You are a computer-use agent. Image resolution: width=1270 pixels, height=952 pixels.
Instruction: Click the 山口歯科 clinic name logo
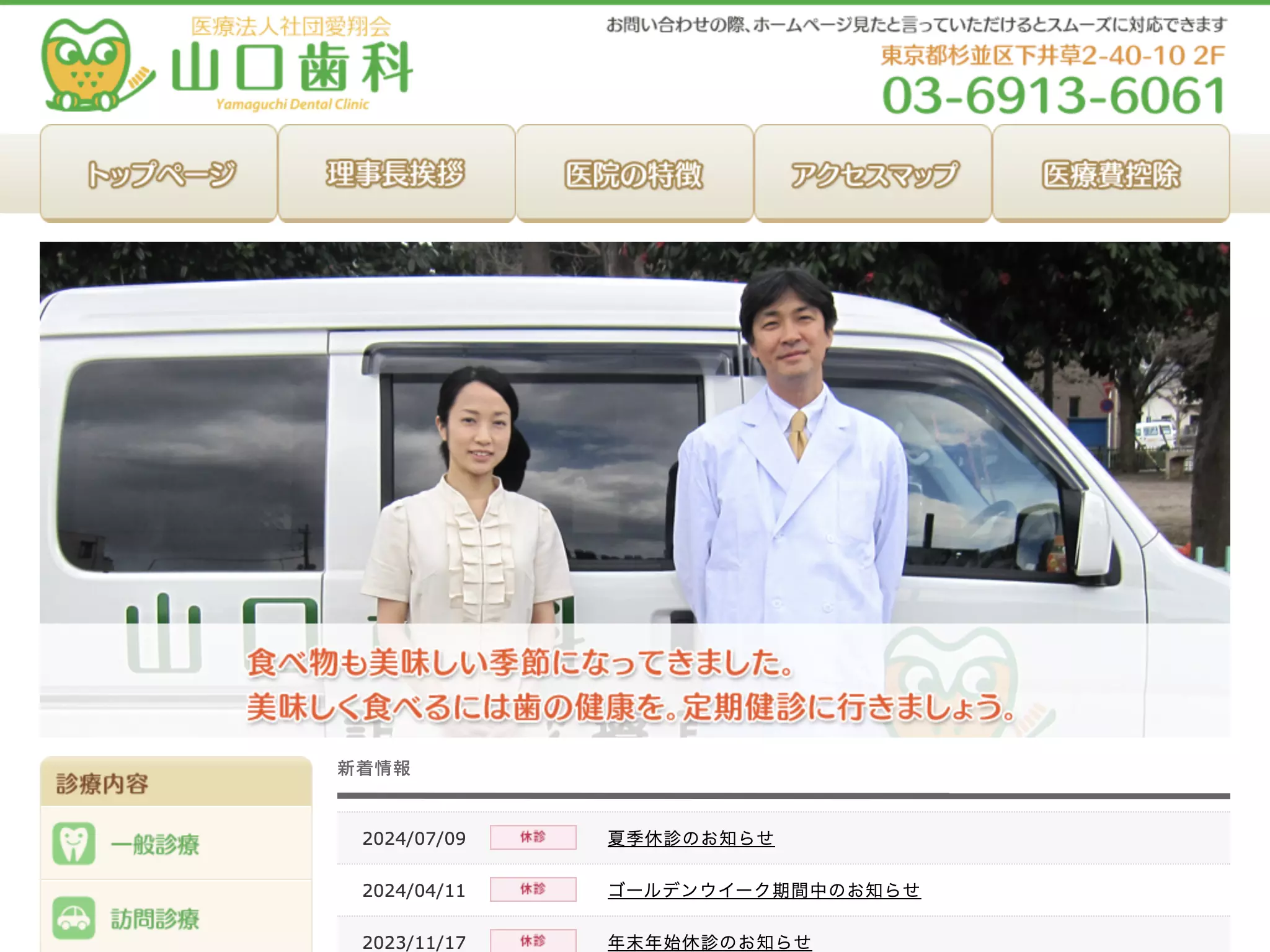292,68
